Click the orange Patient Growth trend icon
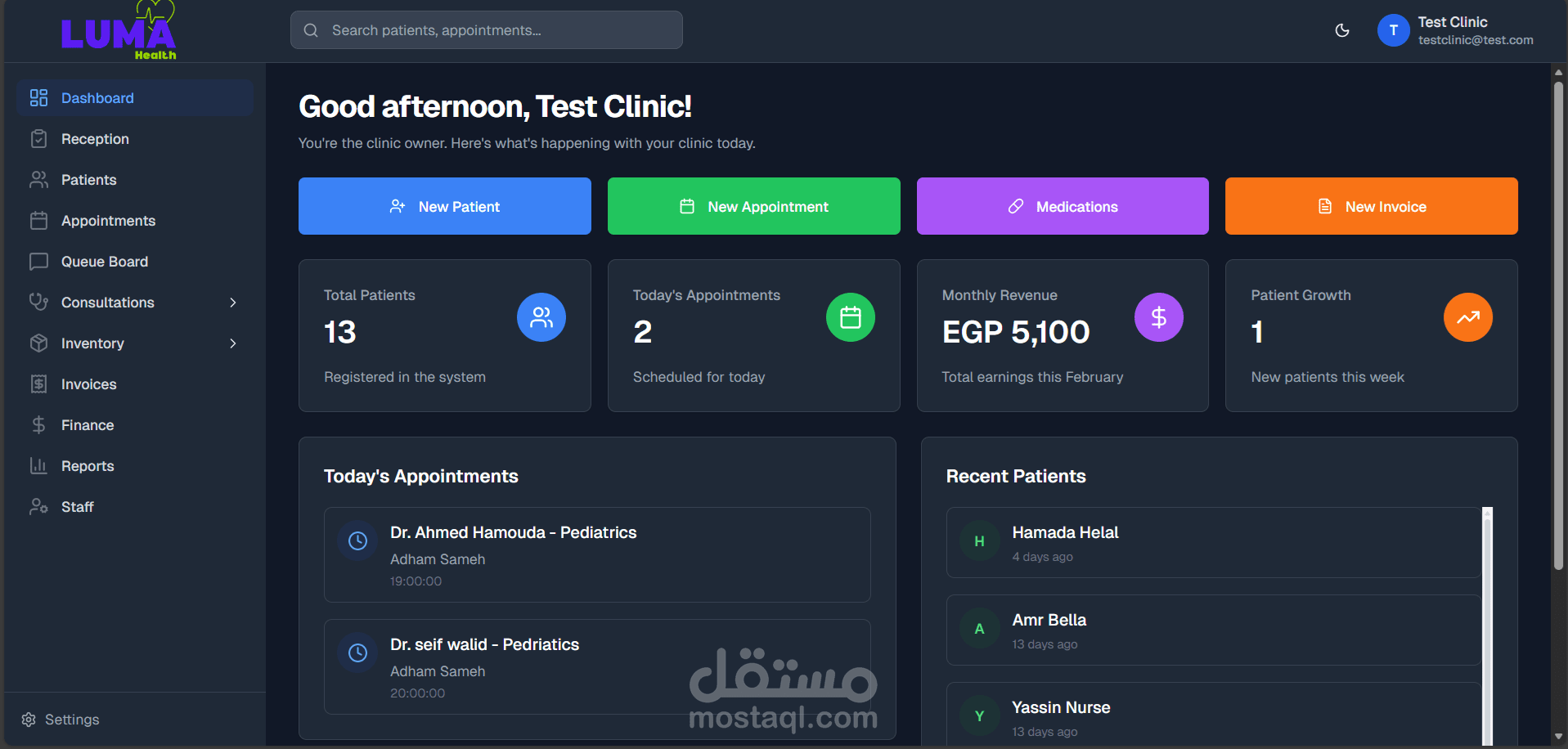Viewport: 1568px width, 749px height. point(1468,317)
